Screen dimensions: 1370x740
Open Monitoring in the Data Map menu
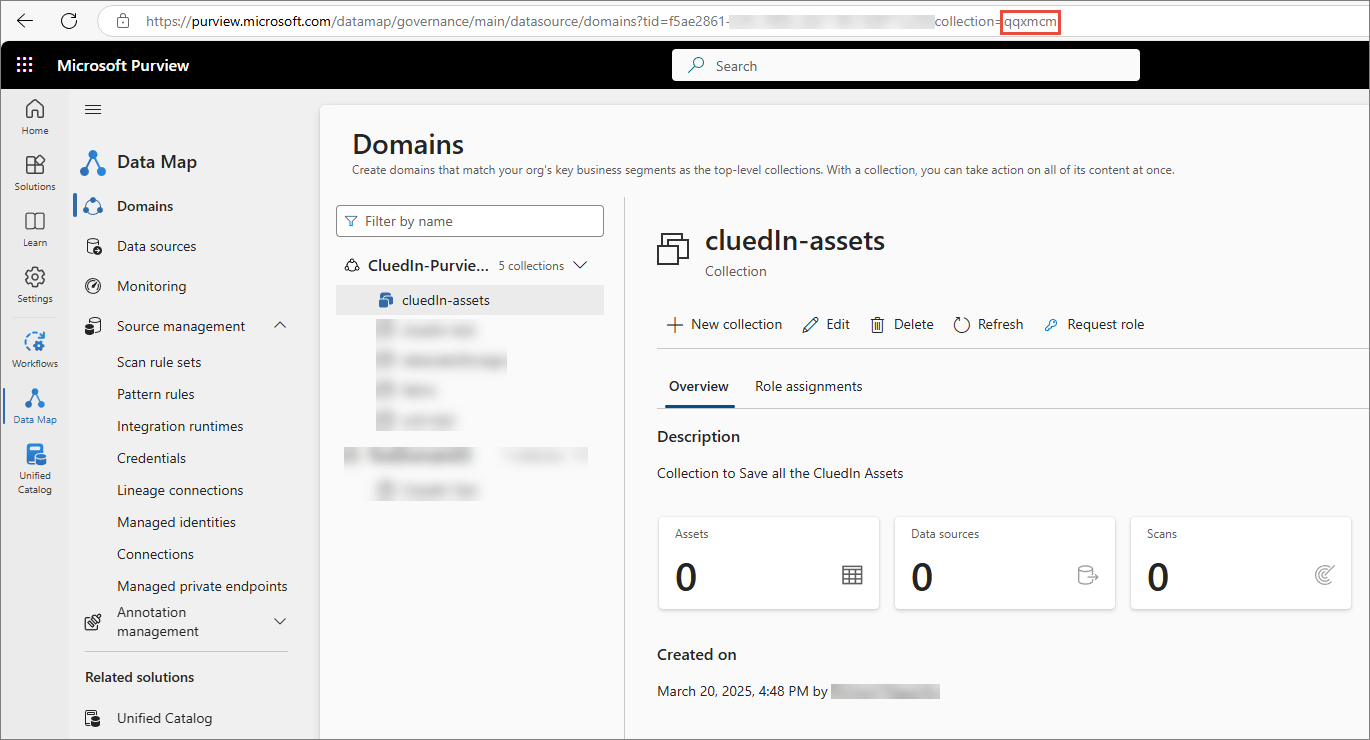click(x=151, y=286)
